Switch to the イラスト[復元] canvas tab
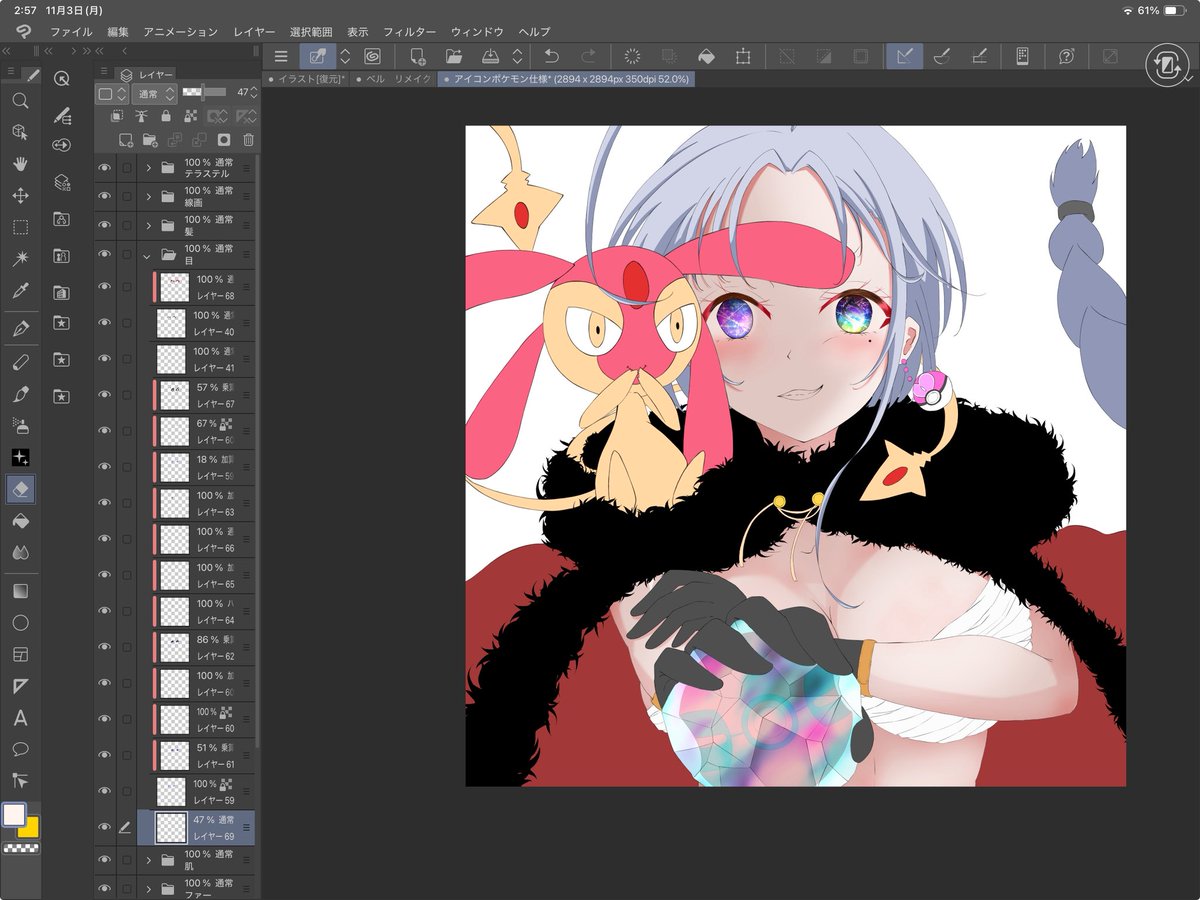The image size is (1200, 900). [x=307, y=78]
